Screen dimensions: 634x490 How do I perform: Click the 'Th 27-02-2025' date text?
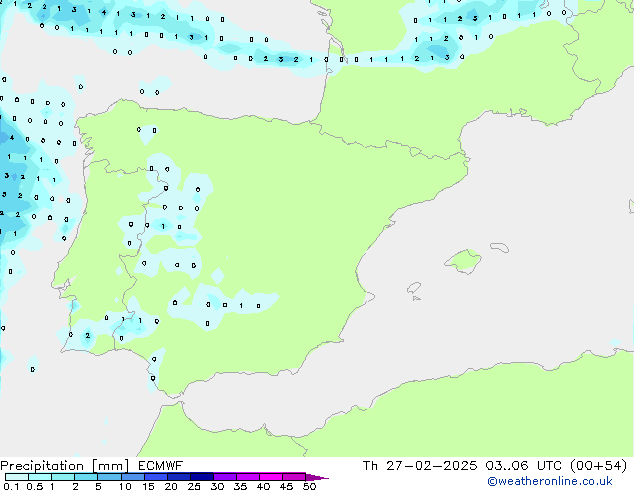(420, 466)
